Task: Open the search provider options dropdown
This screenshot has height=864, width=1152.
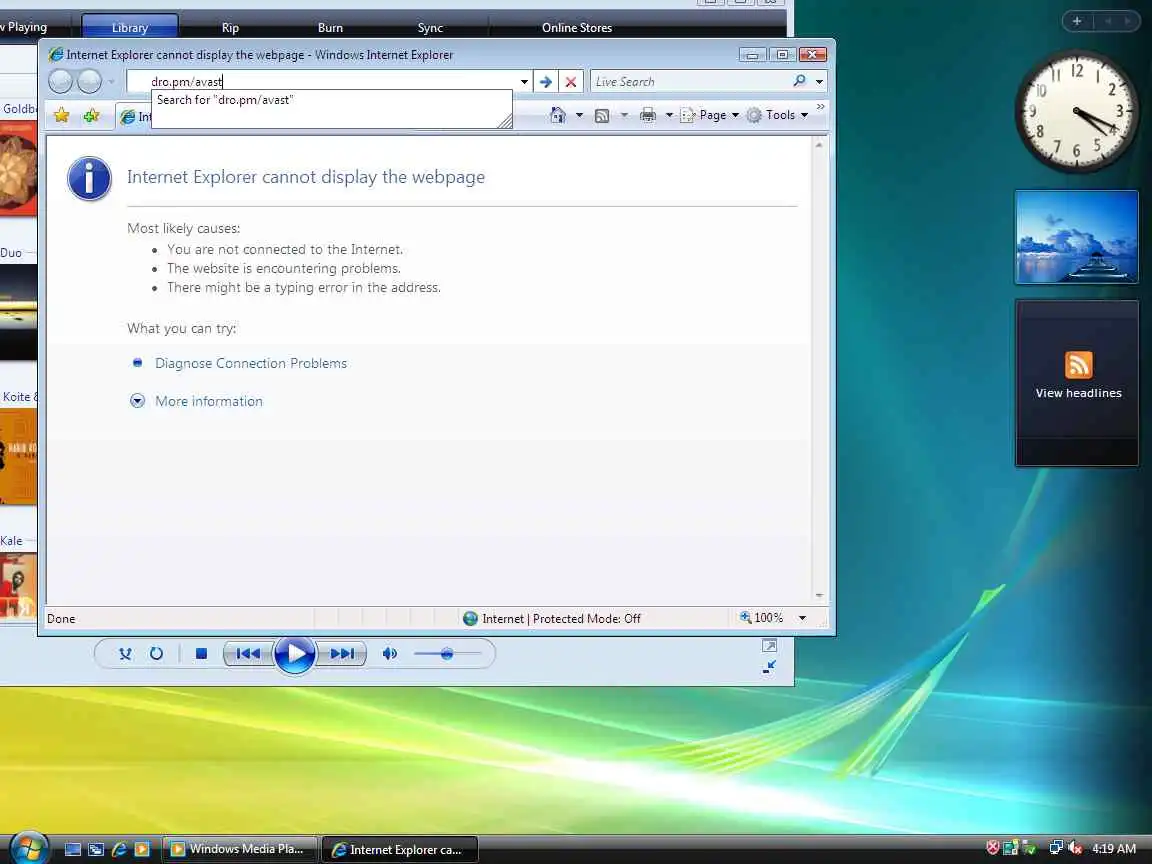Action: click(x=819, y=82)
